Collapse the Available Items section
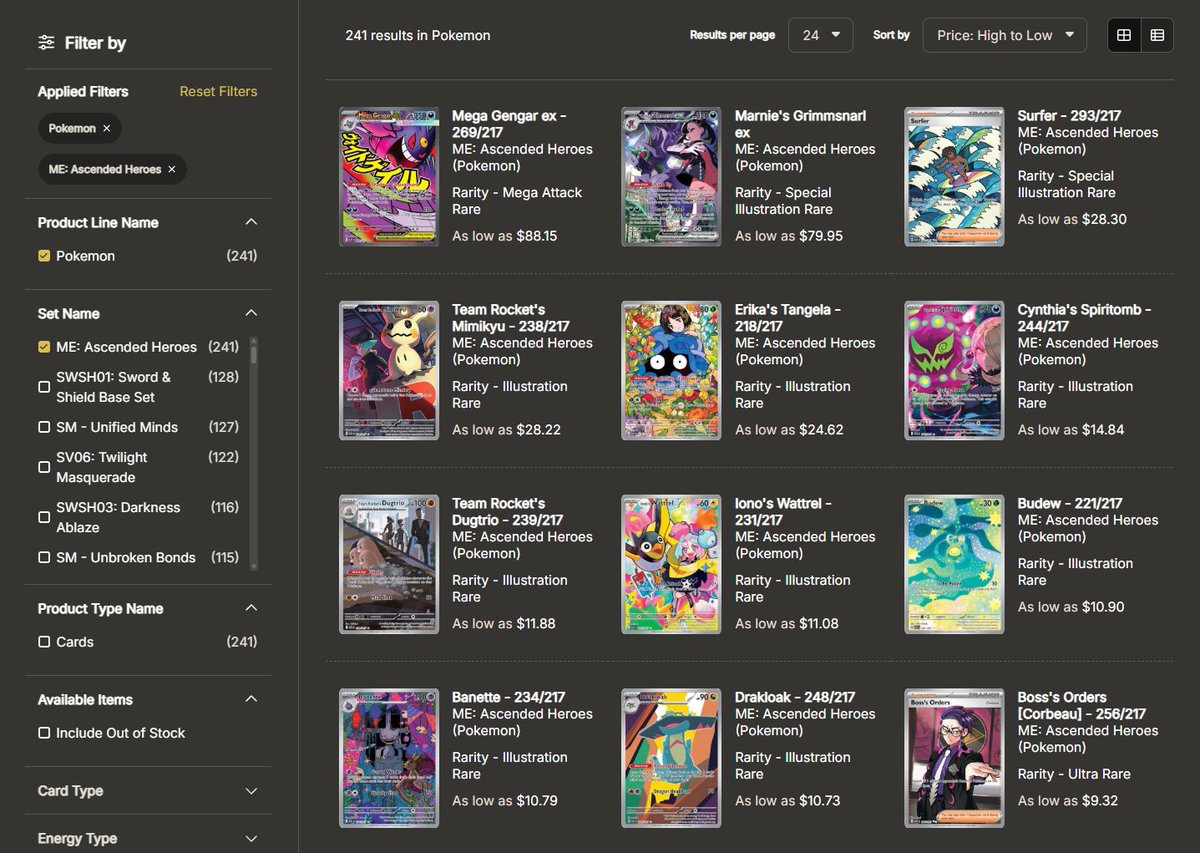 (x=251, y=699)
